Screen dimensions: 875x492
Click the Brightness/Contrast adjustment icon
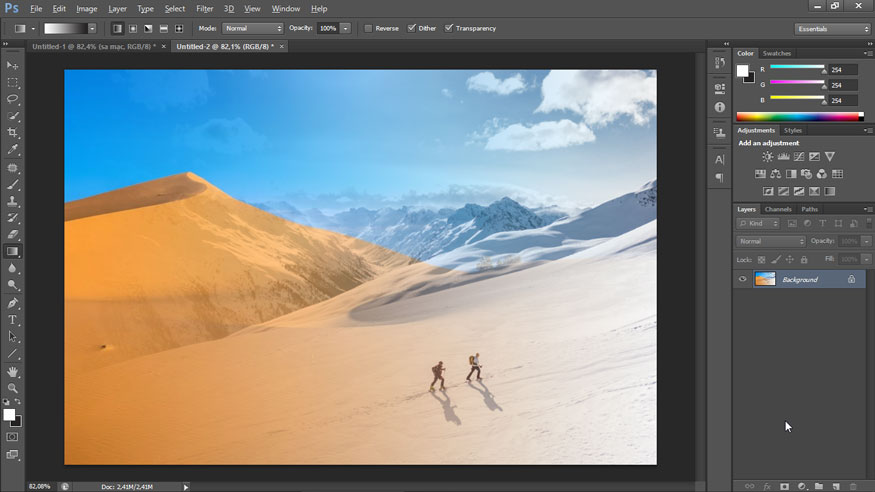(x=767, y=157)
